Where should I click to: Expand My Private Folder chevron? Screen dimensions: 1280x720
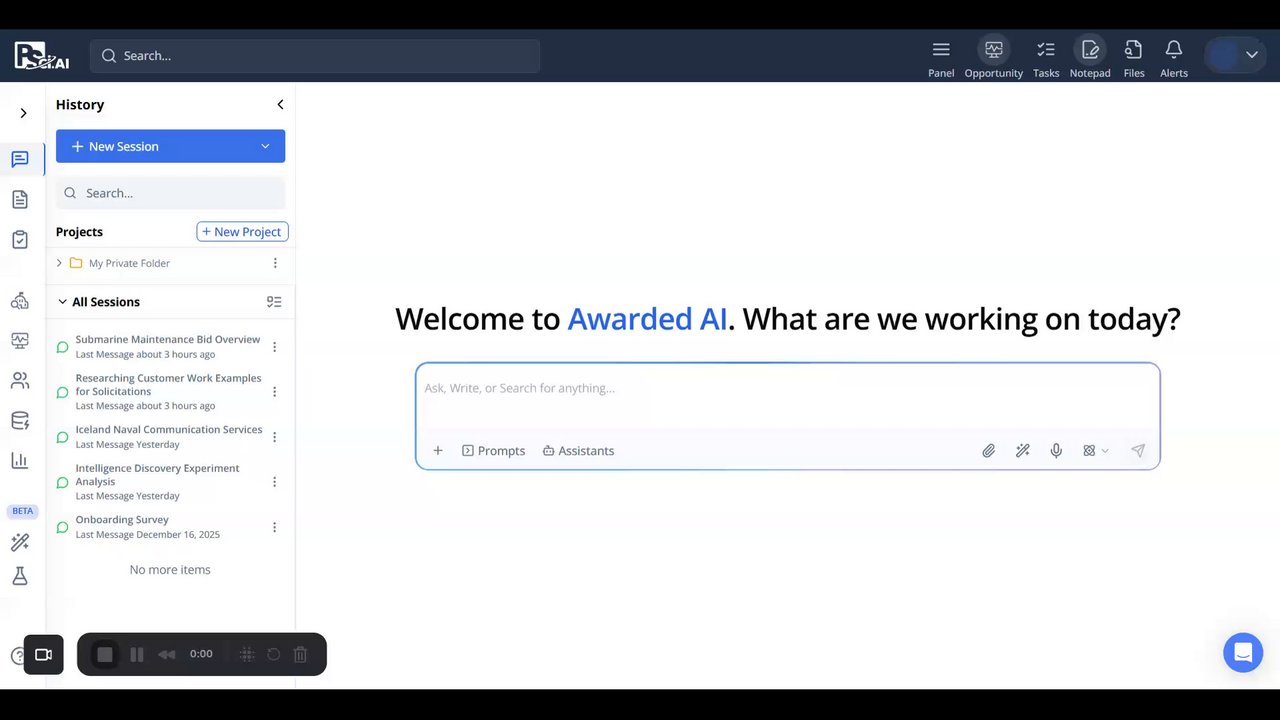(59, 263)
